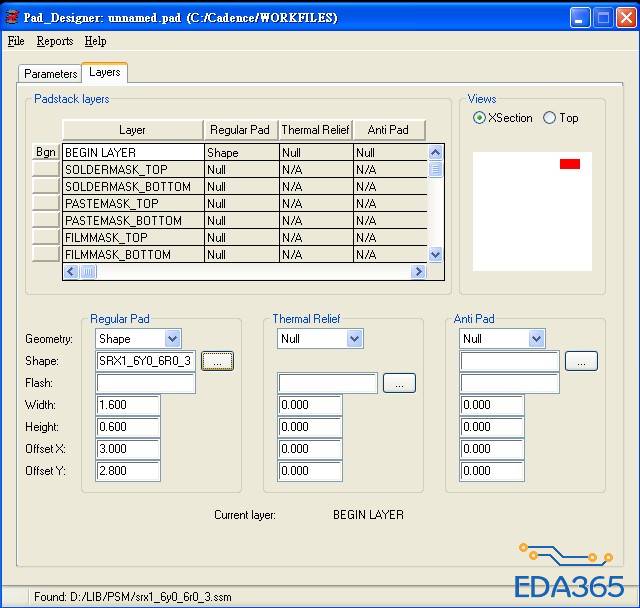Image resolution: width=640 pixels, height=608 pixels.
Task: Click the Regular Pad Height field
Action: coord(128,427)
